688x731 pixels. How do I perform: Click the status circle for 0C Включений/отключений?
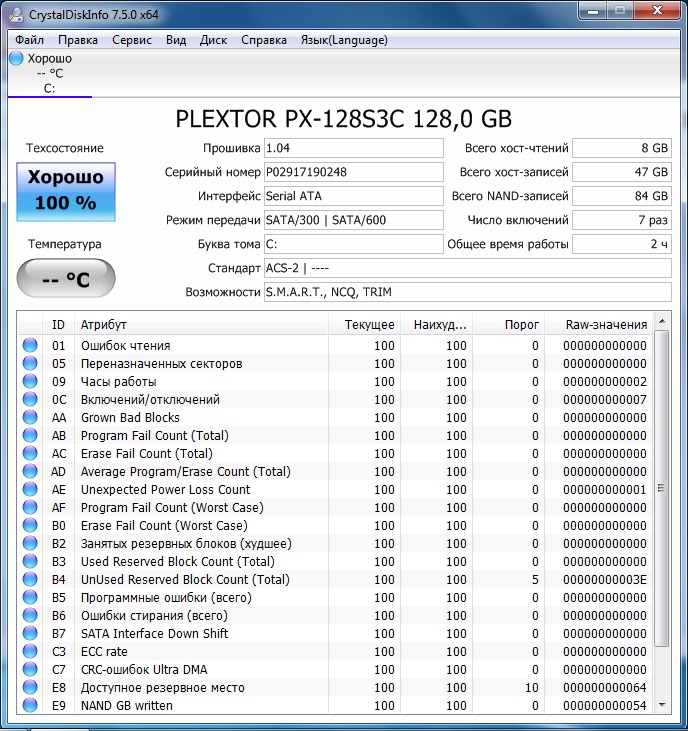(x=30, y=400)
